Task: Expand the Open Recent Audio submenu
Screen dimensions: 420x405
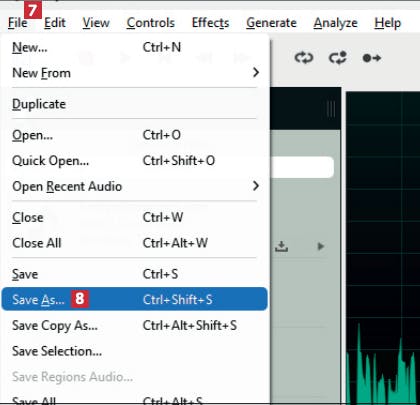Action: (134, 186)
